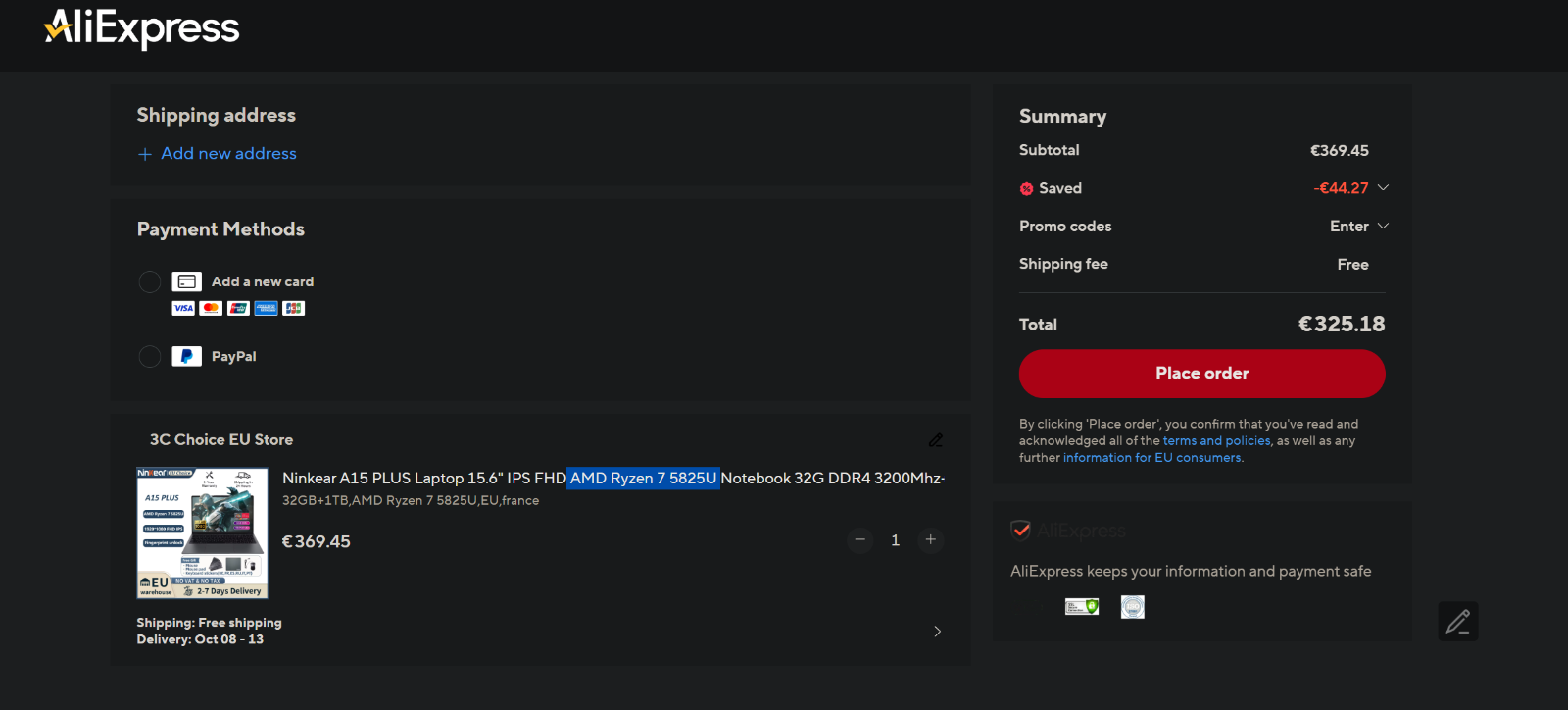Screen dimensions: 1568x710
Task: Increase laptop quantity with the plus button
Action: [x=931, y=539]
